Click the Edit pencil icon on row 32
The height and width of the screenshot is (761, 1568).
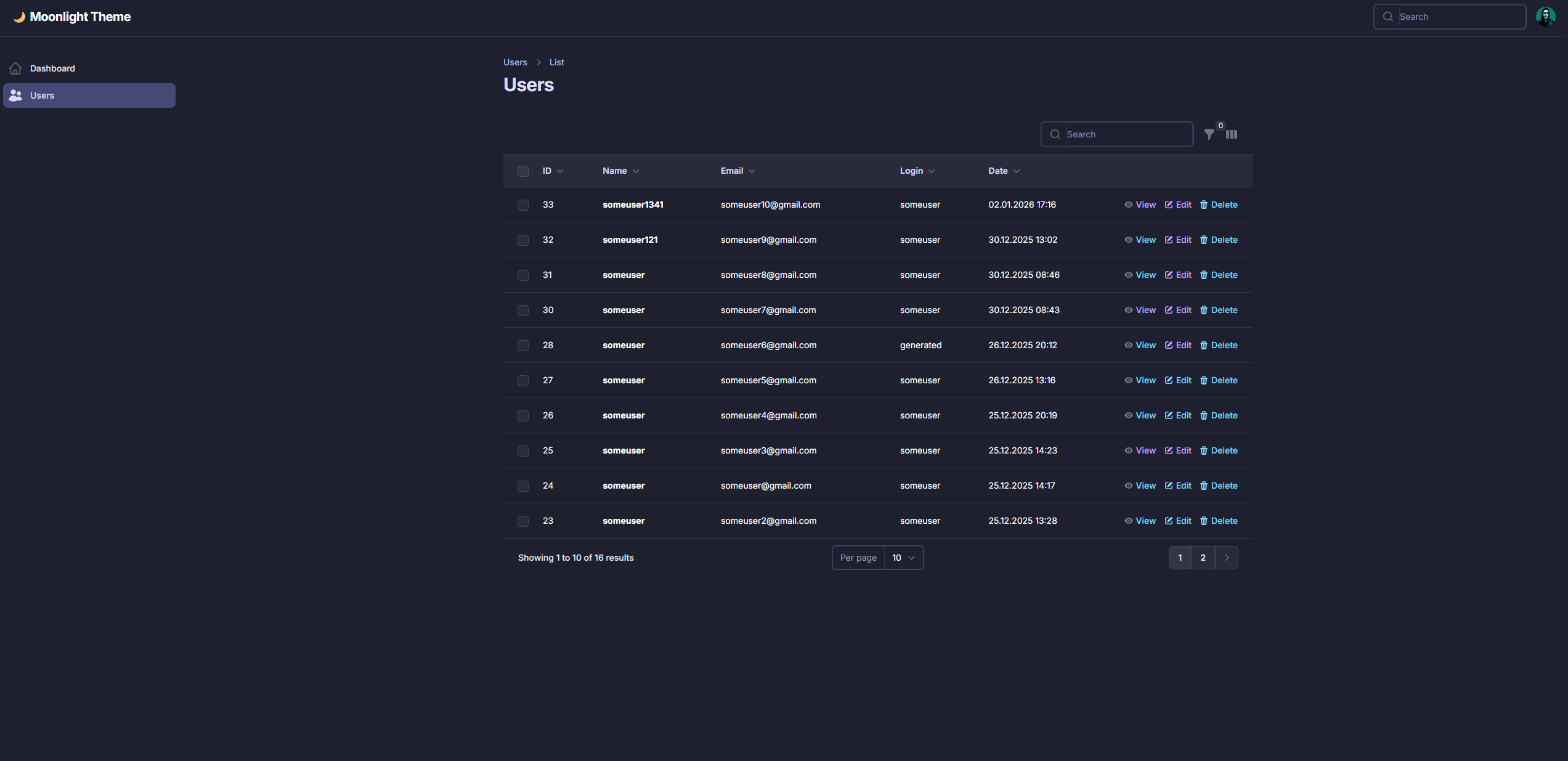tap(1170, 240)
